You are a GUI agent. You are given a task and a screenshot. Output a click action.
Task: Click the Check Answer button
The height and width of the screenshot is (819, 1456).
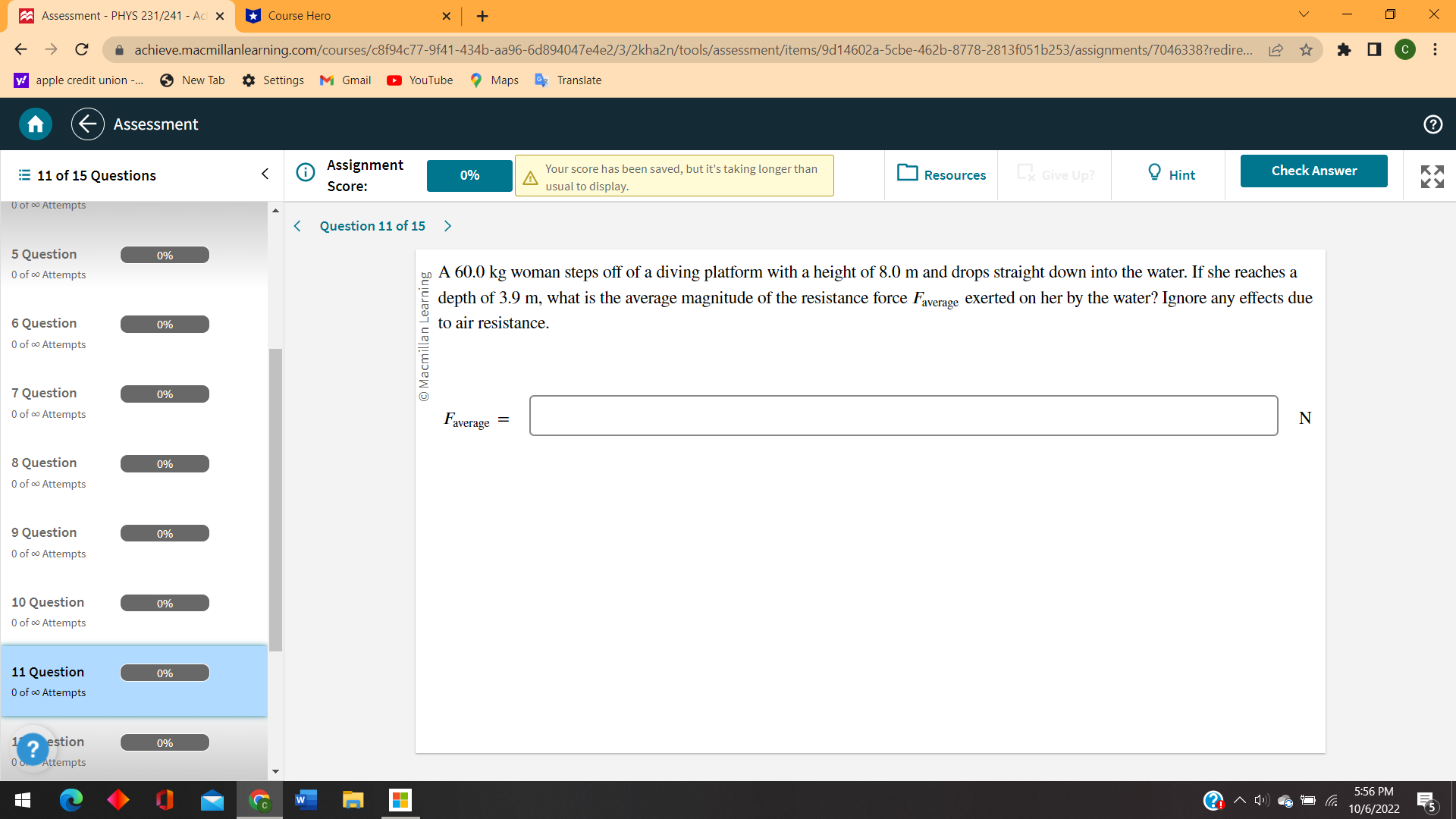pos(1313,171)
